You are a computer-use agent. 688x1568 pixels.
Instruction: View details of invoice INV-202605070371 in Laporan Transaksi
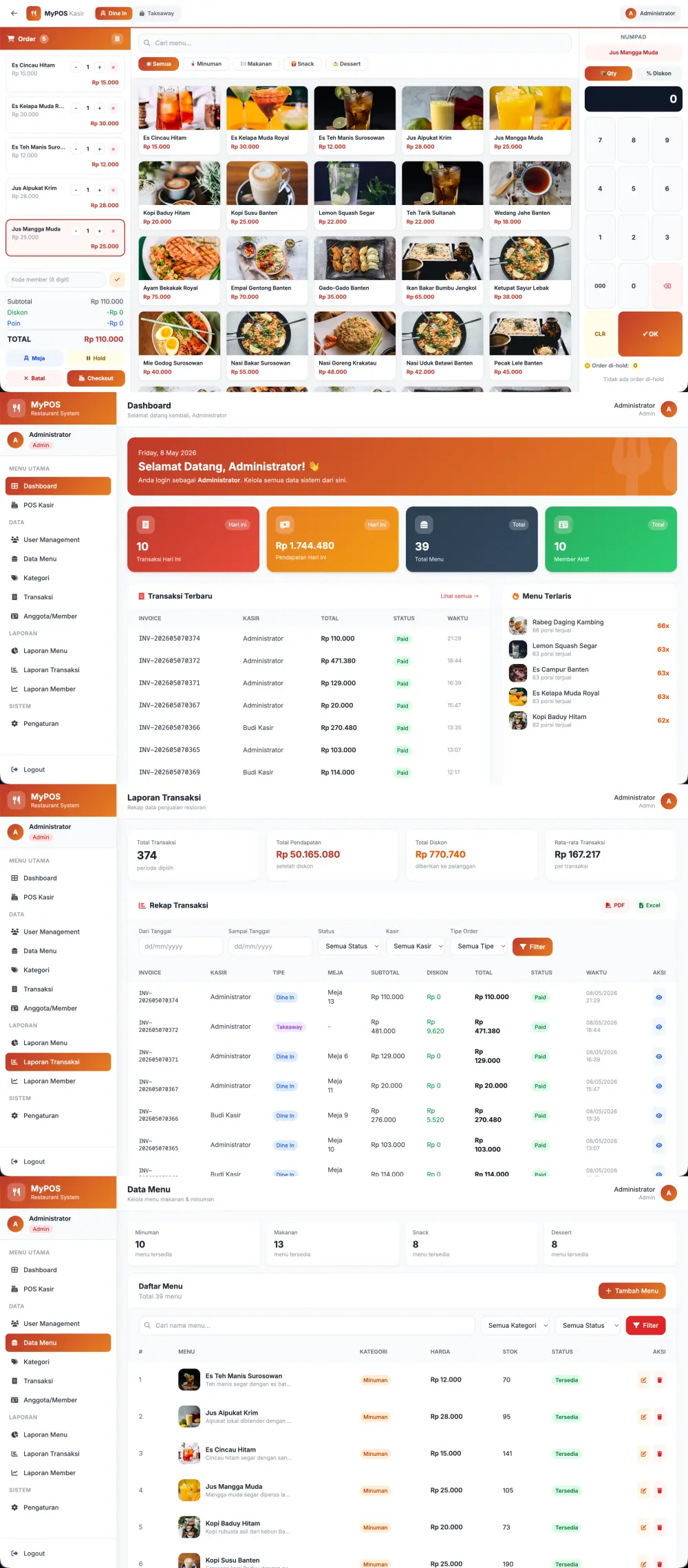tap(658, 1056)
